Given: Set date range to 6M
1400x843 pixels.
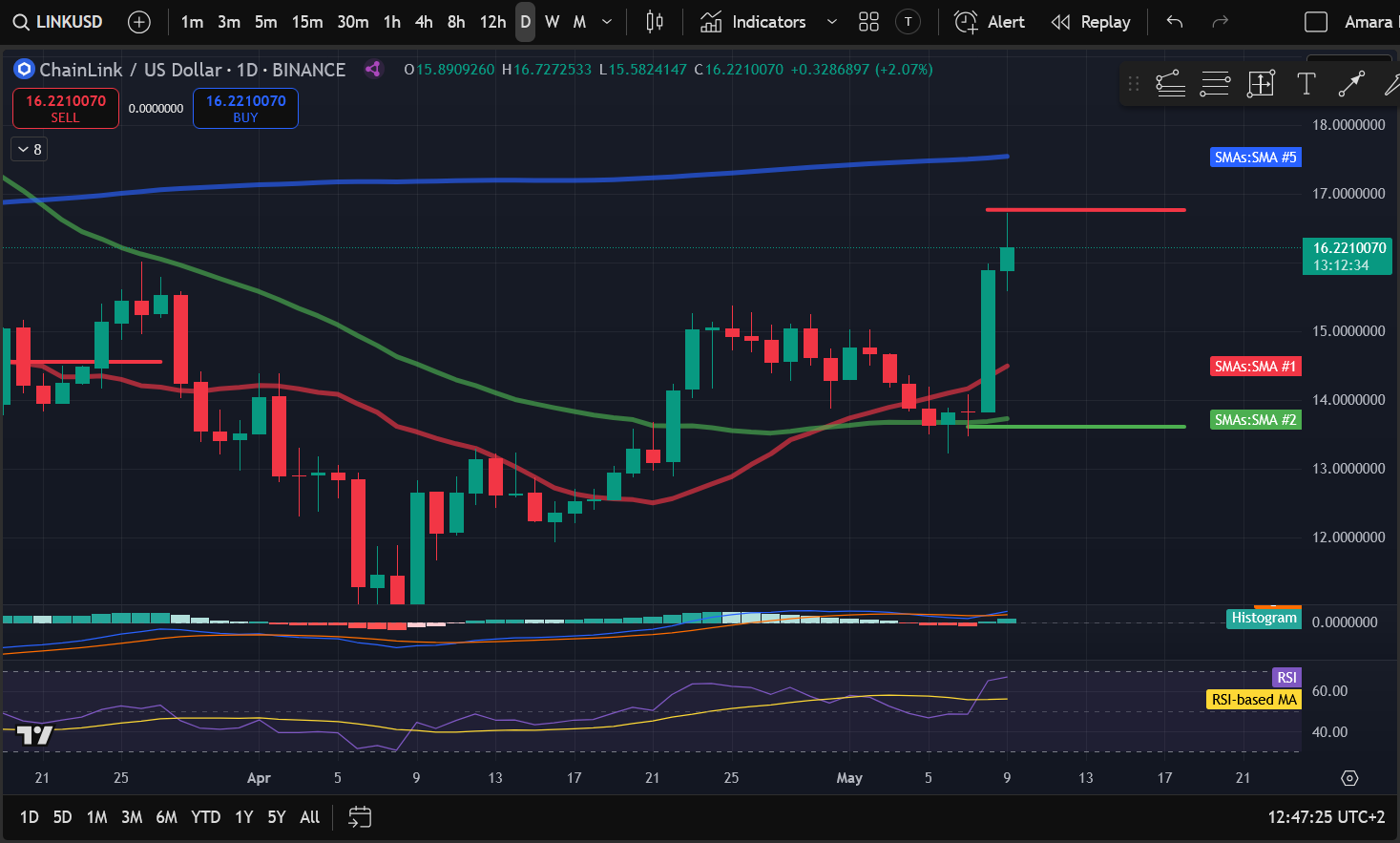Looking at the screenshot, I should tap(167, 817).
